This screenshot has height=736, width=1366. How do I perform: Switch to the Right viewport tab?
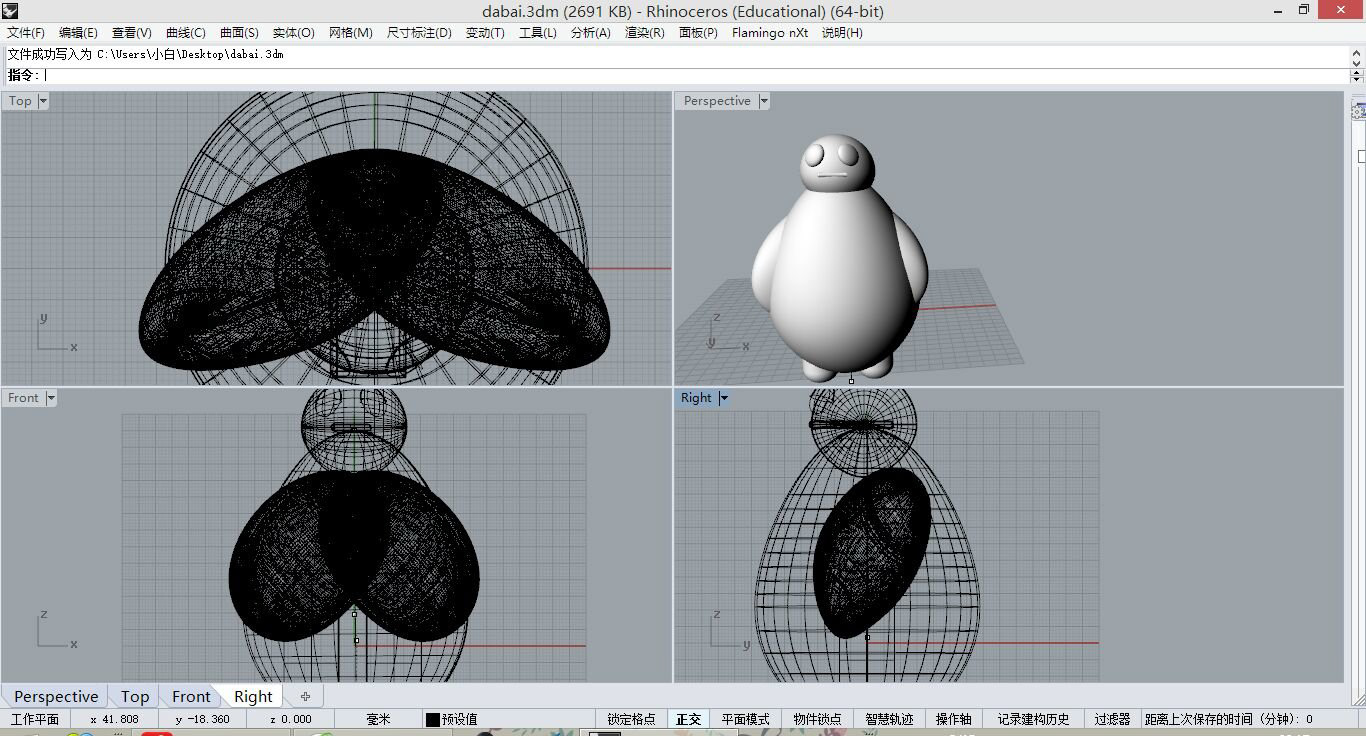(253, 697)
